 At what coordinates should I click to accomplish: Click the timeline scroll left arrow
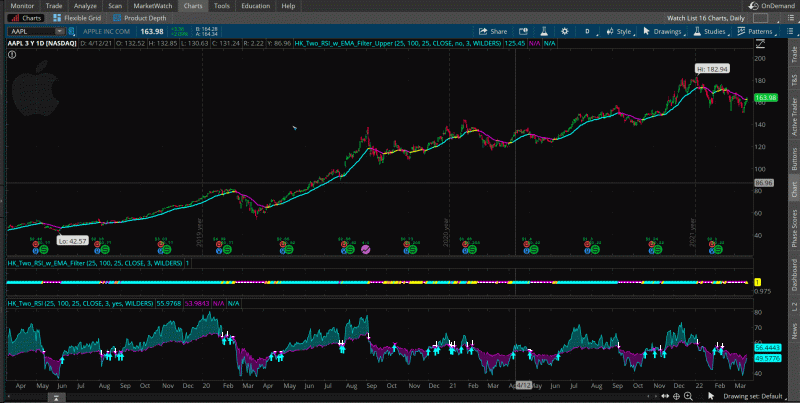click(647, 396)
